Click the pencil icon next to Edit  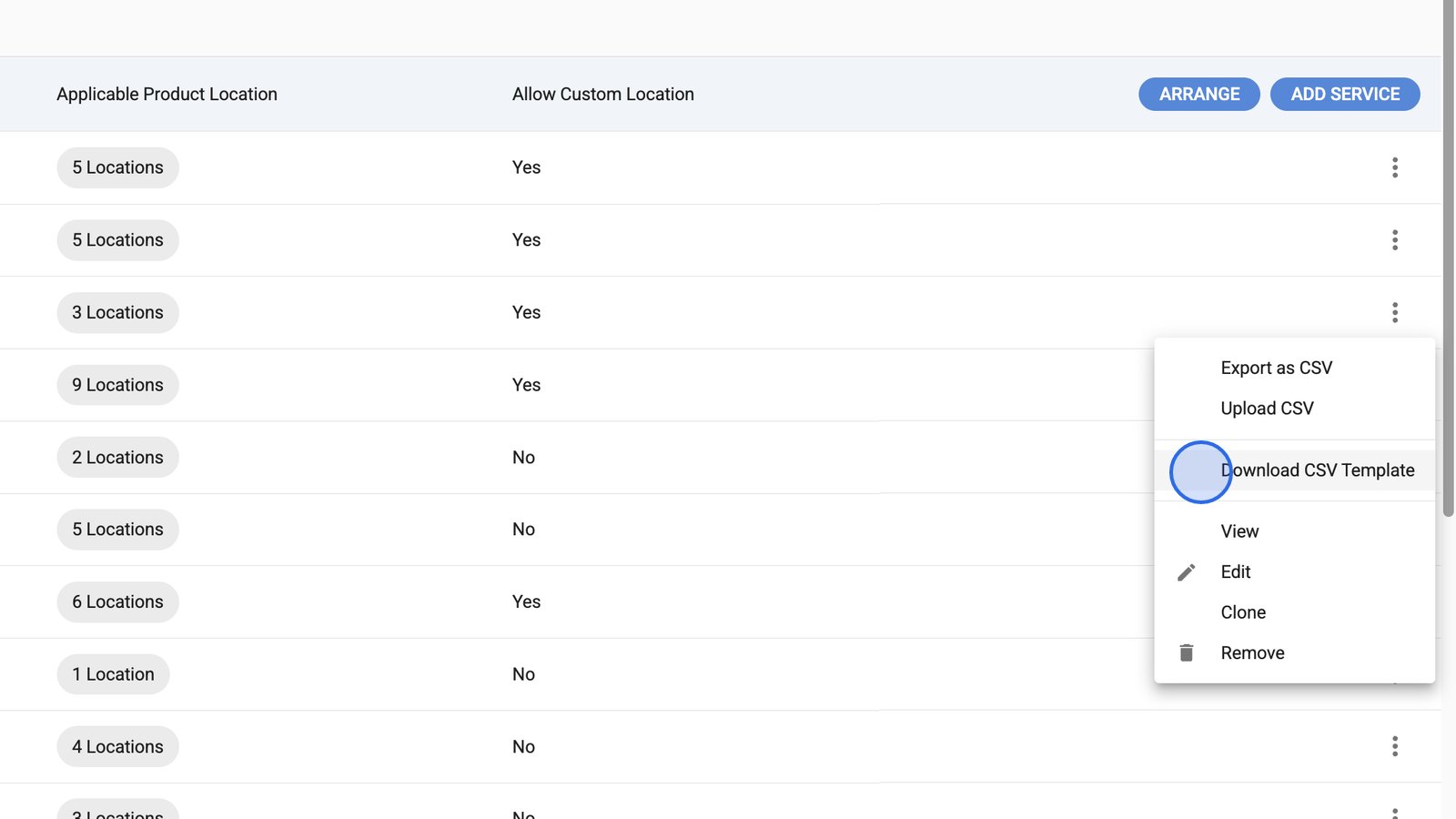(x=1186, y=572)
